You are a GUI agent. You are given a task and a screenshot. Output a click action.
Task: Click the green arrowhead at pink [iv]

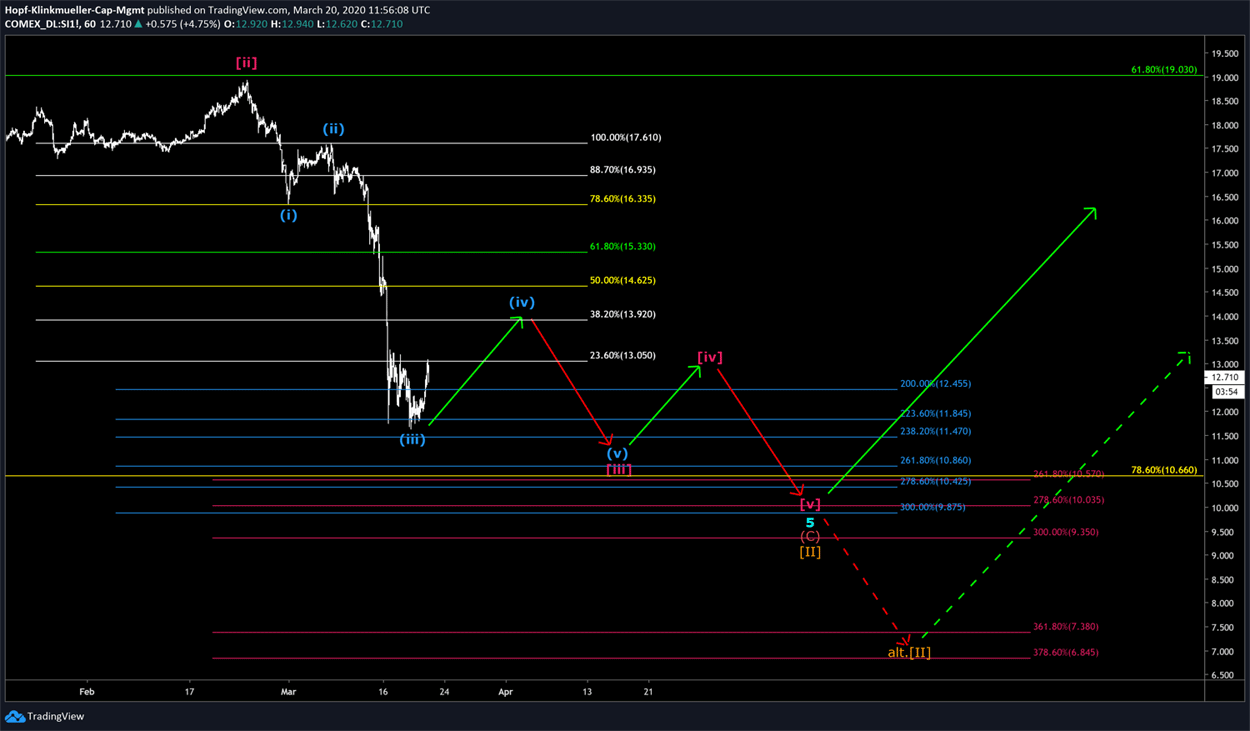coord(696,369)
